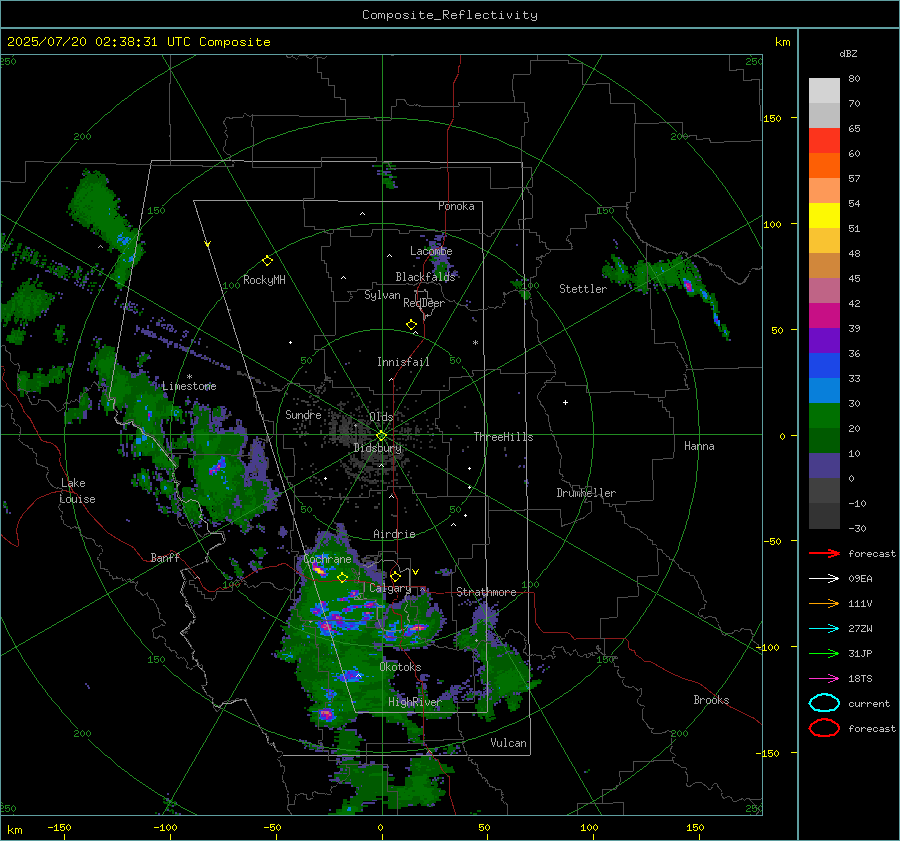Click the ThreeHills city label
This screenshot has height=841, width=900.
[x=503, y=437]
